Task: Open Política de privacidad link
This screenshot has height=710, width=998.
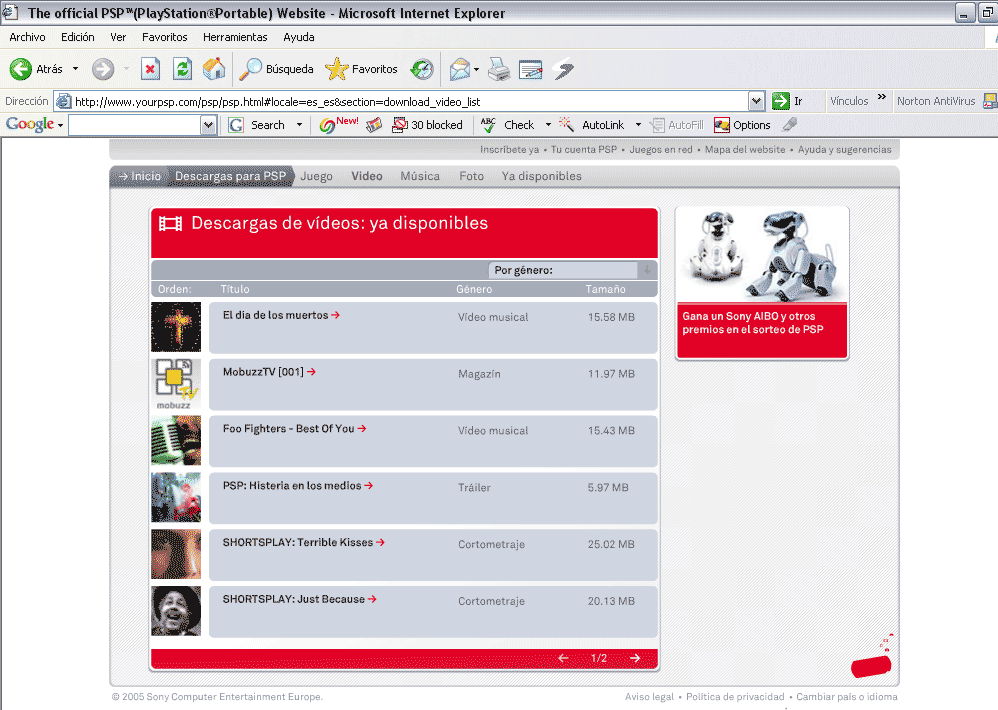Action: (x=735, y=697)
